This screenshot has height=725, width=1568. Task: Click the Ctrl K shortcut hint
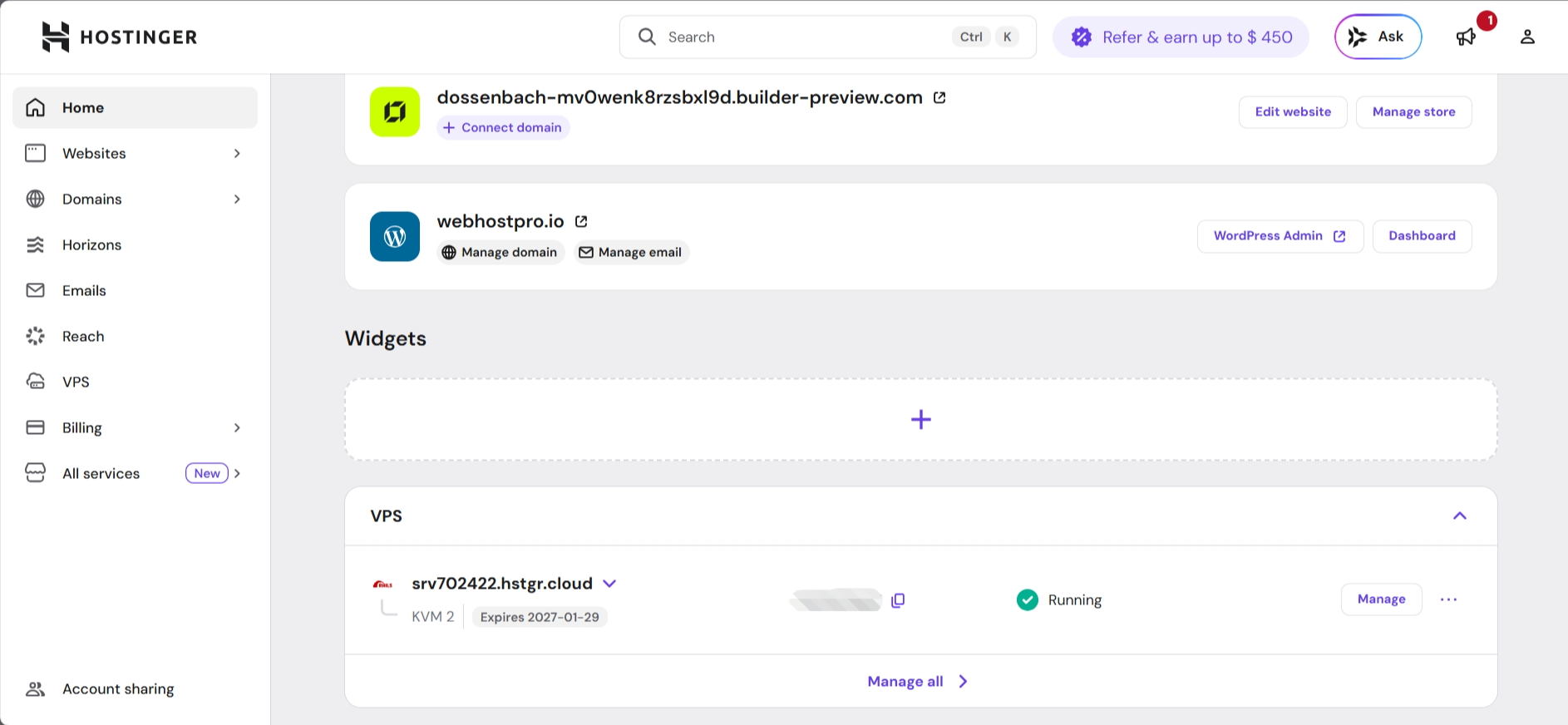[x=985, y=37]
